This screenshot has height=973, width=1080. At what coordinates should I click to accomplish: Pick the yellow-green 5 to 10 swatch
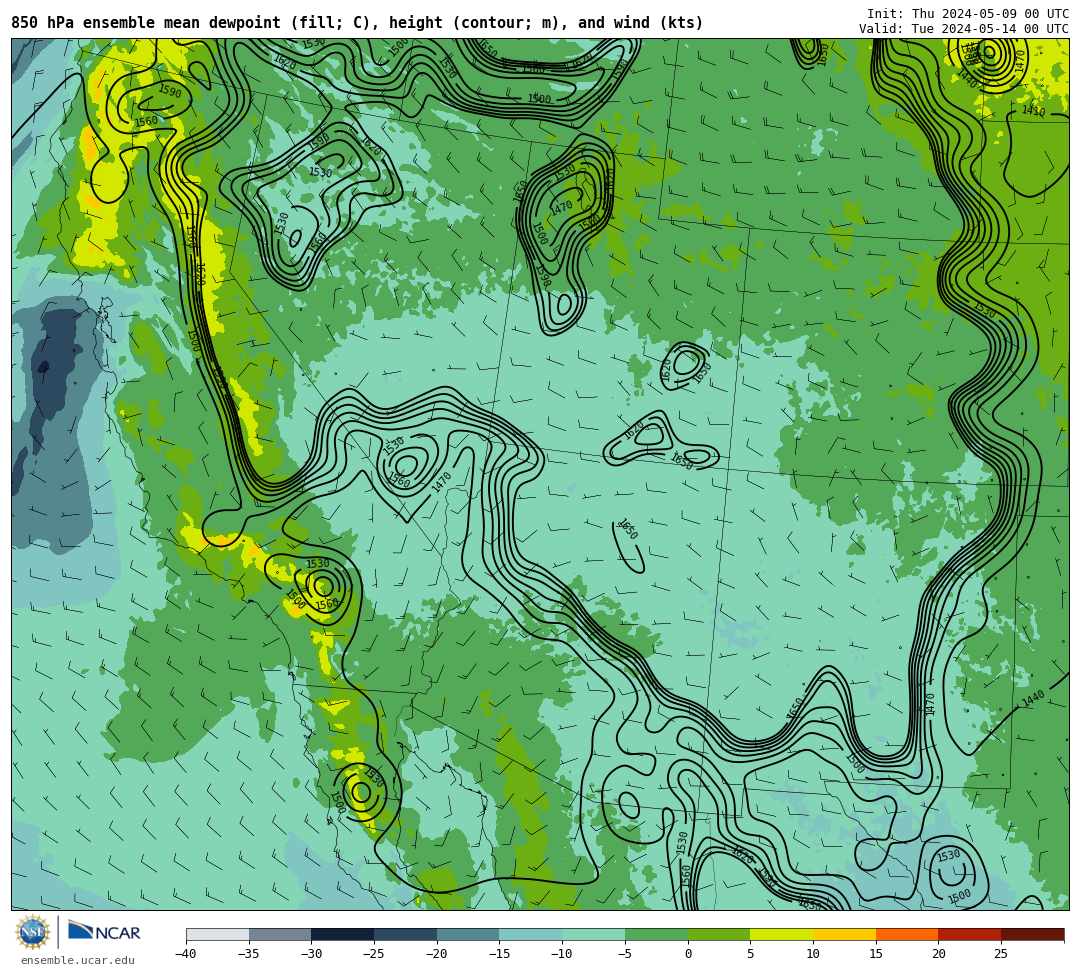782,934
